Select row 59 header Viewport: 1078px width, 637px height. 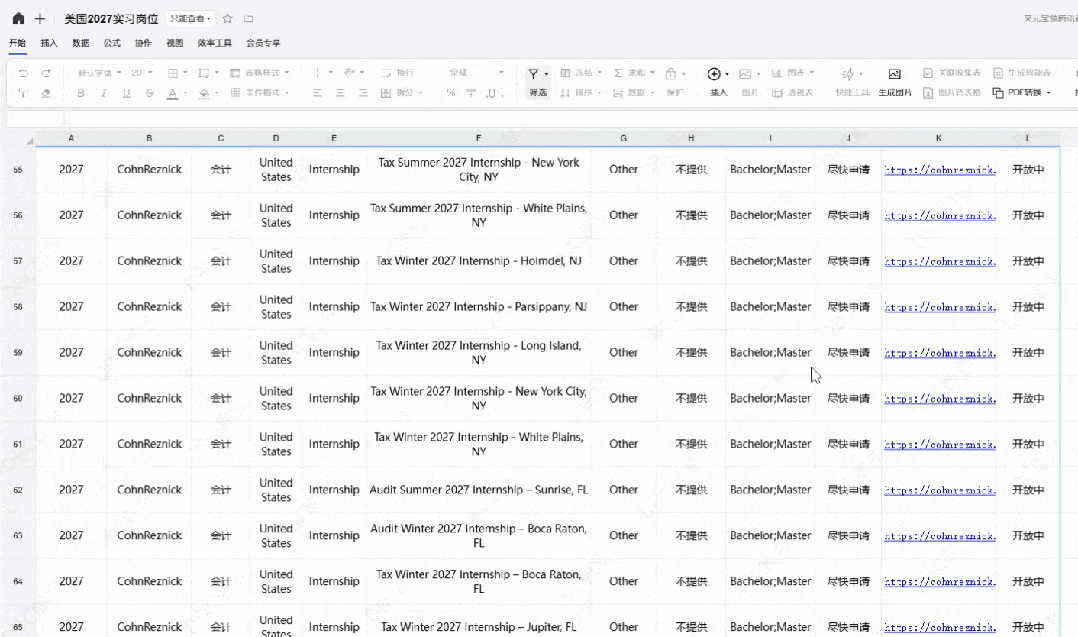(18, 353)
